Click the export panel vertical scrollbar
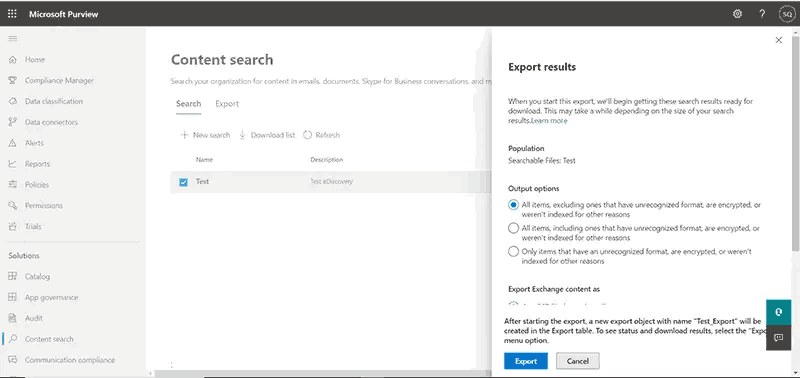The width and height of the screenshot is (800, 378). 796,143
